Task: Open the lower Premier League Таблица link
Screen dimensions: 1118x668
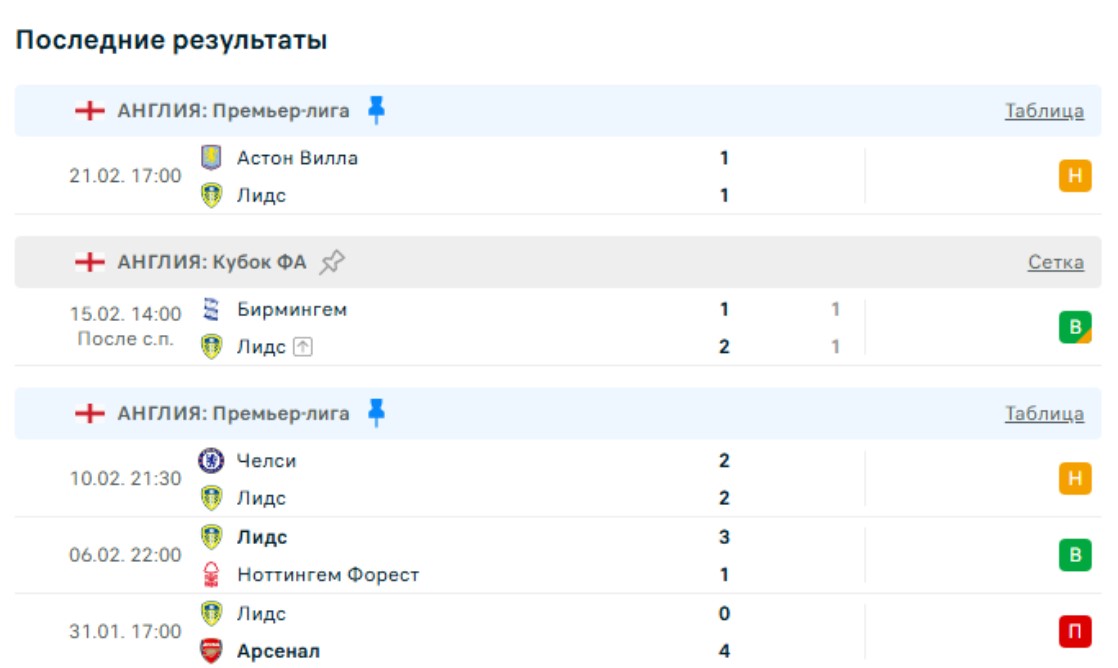Action: (x=1044, y=414)
